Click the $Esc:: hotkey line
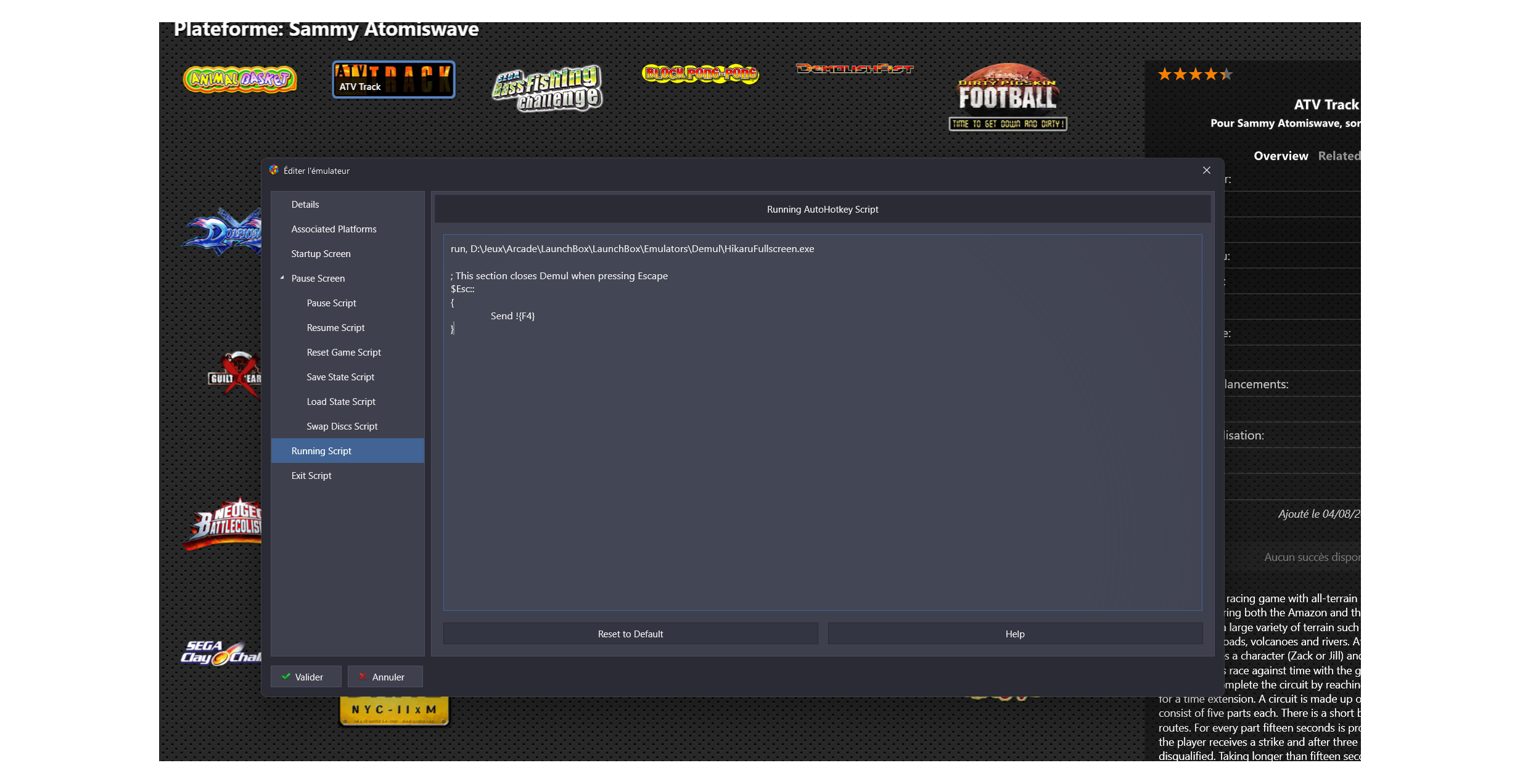 [462, 289]
